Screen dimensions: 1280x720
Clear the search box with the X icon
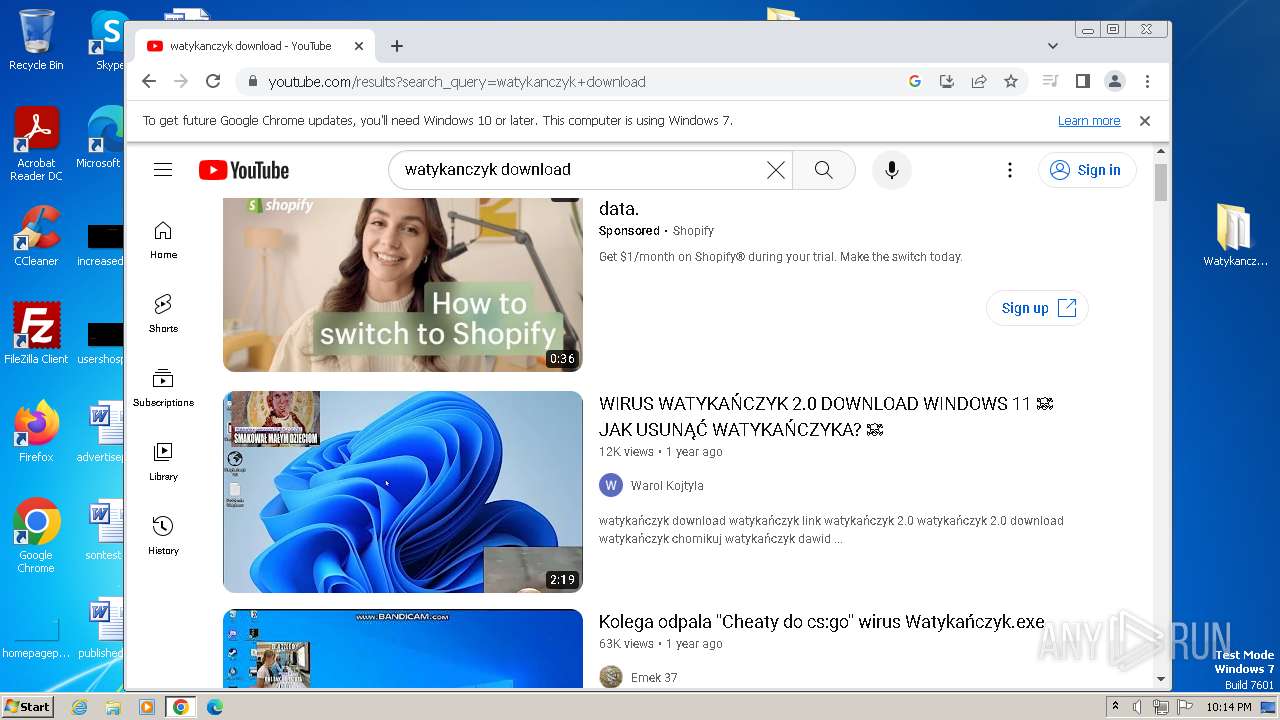point(776,170)
